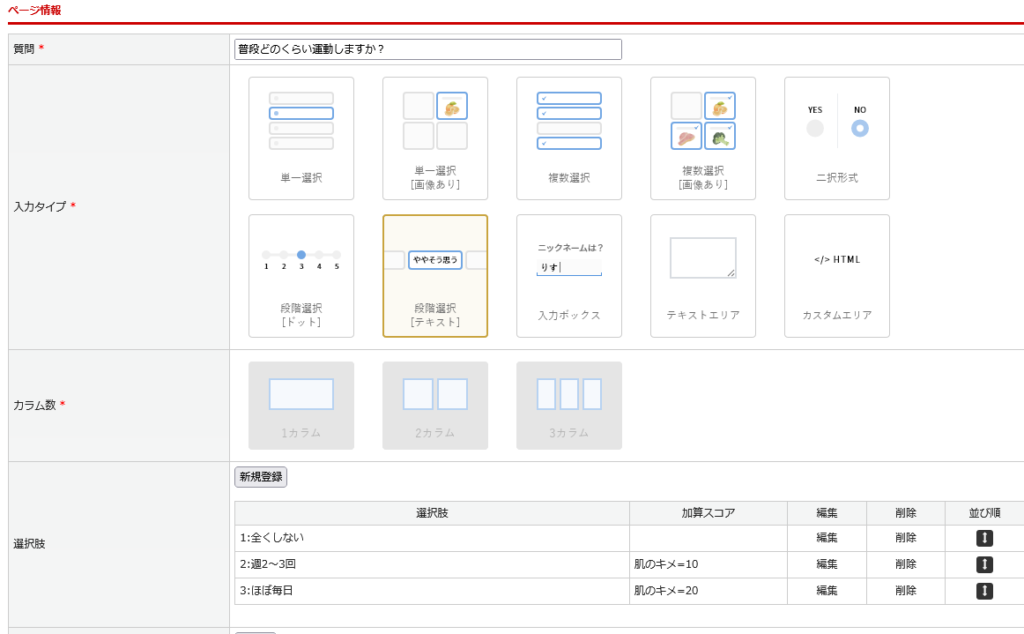Set column count to 3カラム
This screenshot has width=1024, height=634.
tap(569, 405)
